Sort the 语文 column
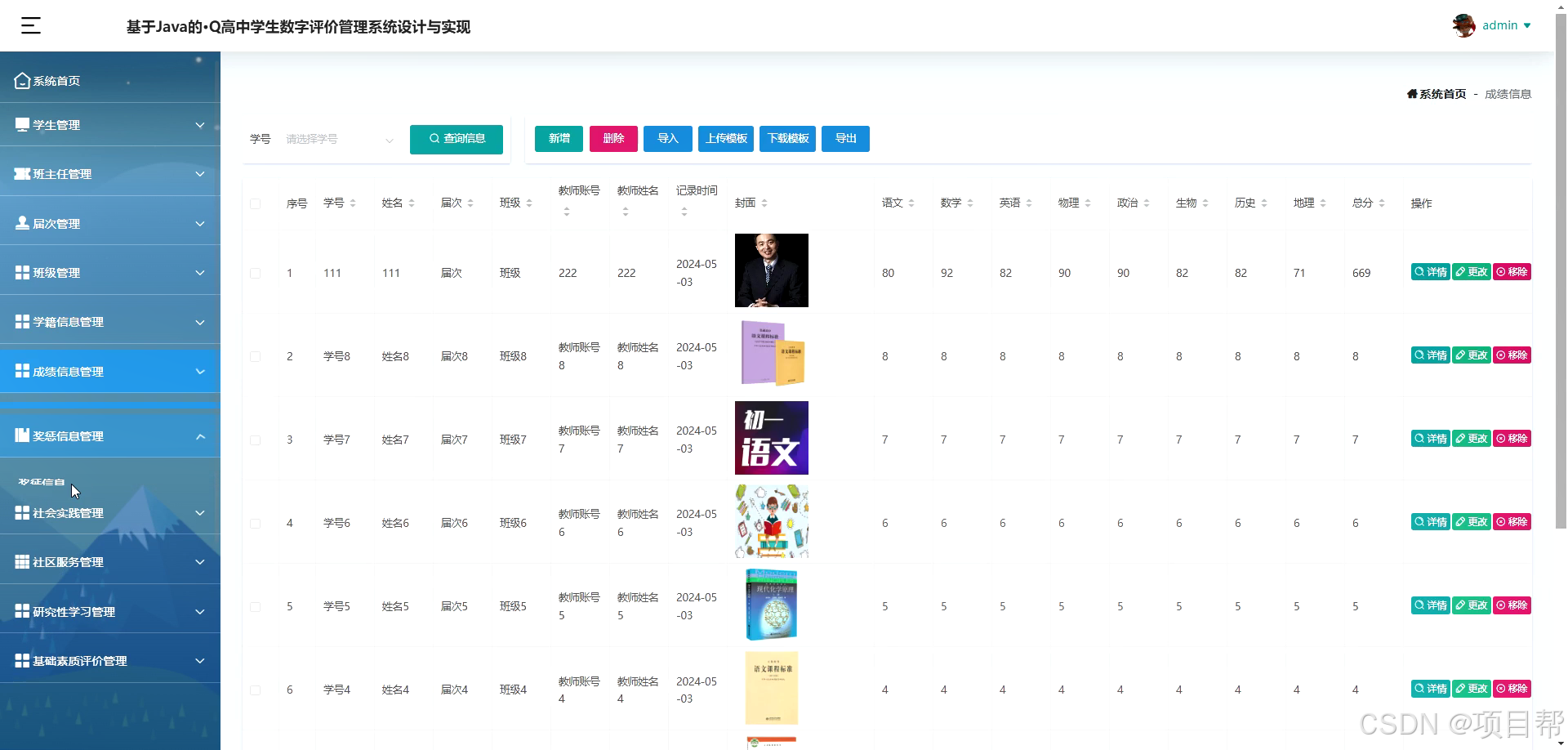Image resolution: width=1568 pixels, height=750 pixels. 911,203
